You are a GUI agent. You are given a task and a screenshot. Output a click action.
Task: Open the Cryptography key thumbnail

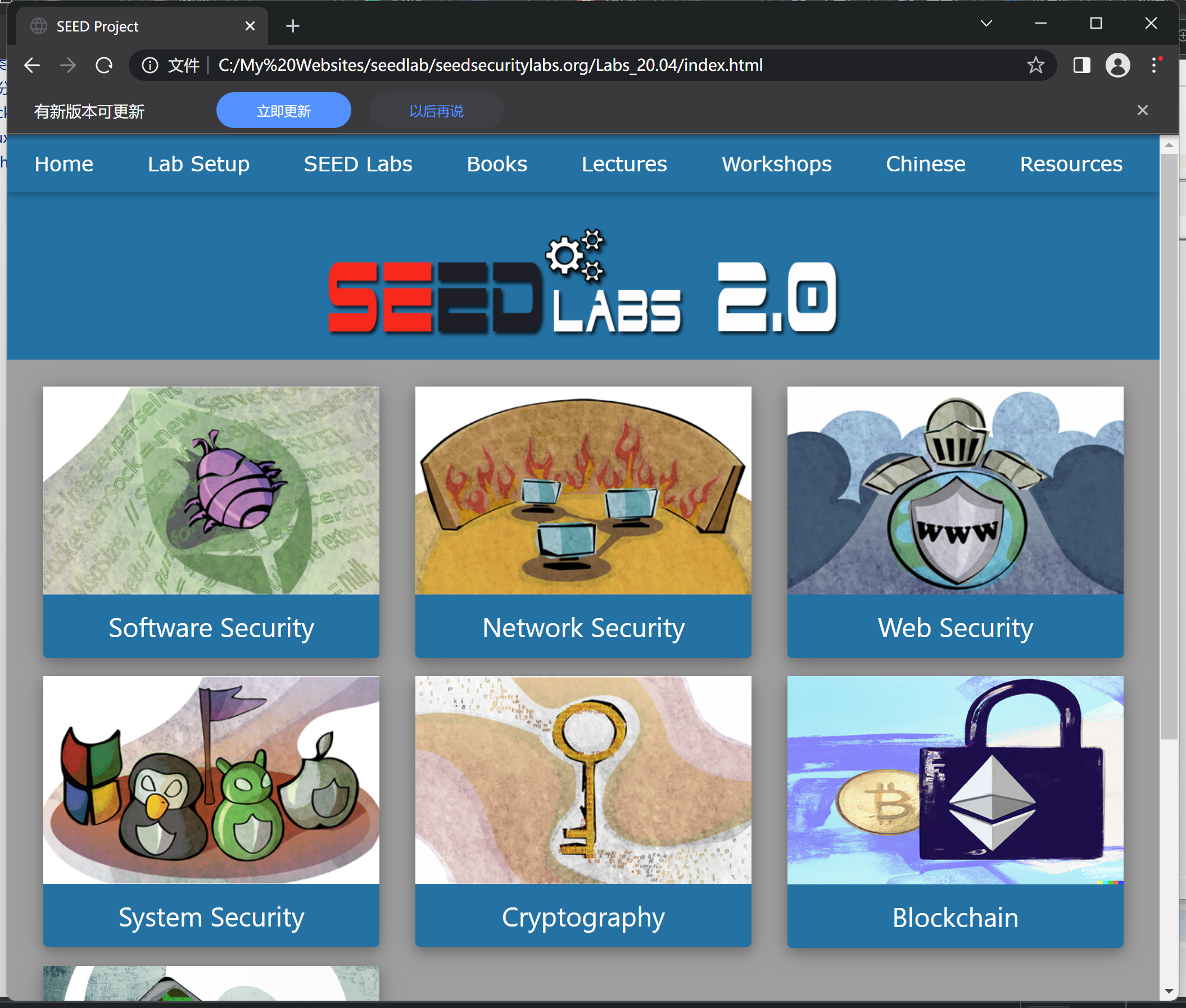pos(583,780)
